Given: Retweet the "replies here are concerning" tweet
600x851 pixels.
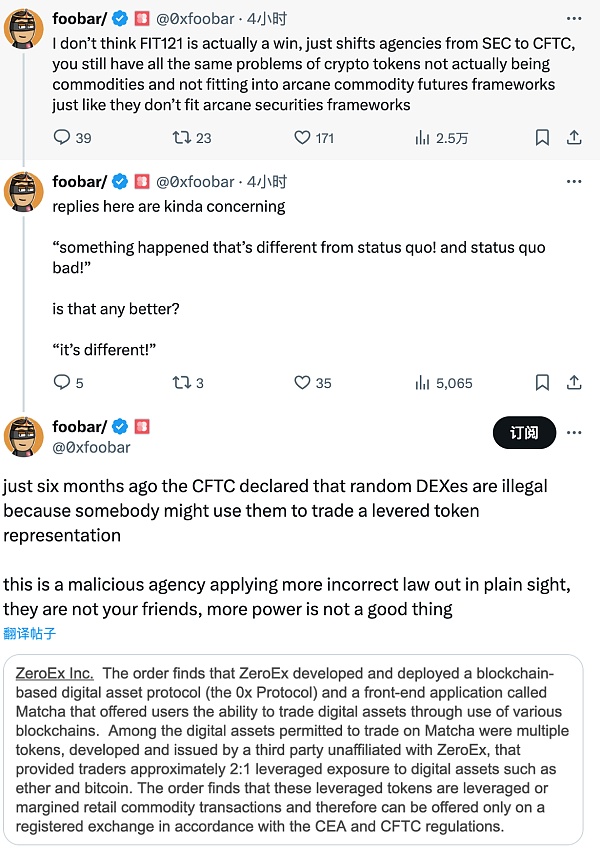Looking at the screenshot, I should pos(182,383).
